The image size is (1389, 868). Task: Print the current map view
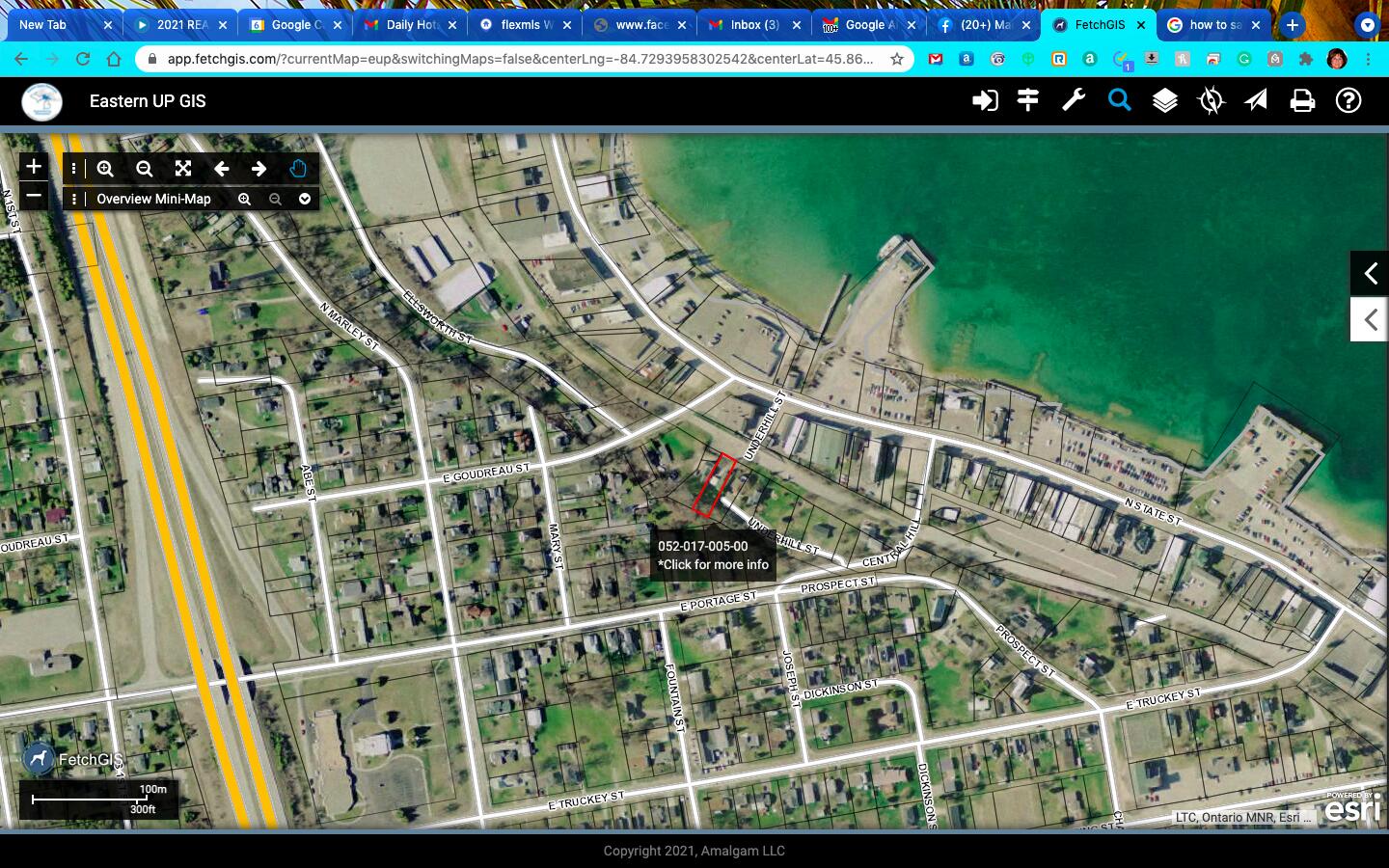coord(1302,100)
